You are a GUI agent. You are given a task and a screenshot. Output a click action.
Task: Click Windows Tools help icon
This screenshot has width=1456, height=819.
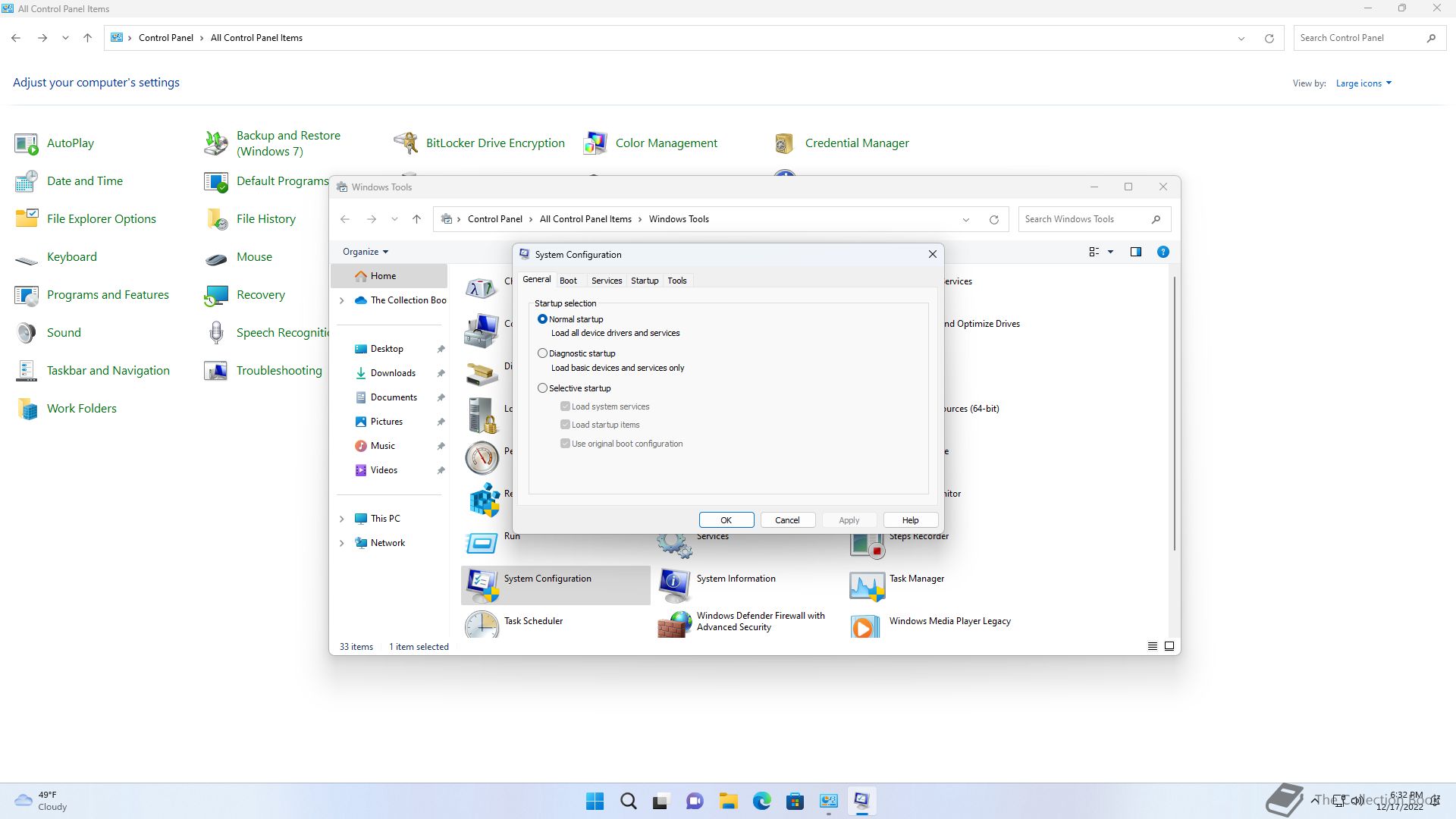tap(1163, 252)
